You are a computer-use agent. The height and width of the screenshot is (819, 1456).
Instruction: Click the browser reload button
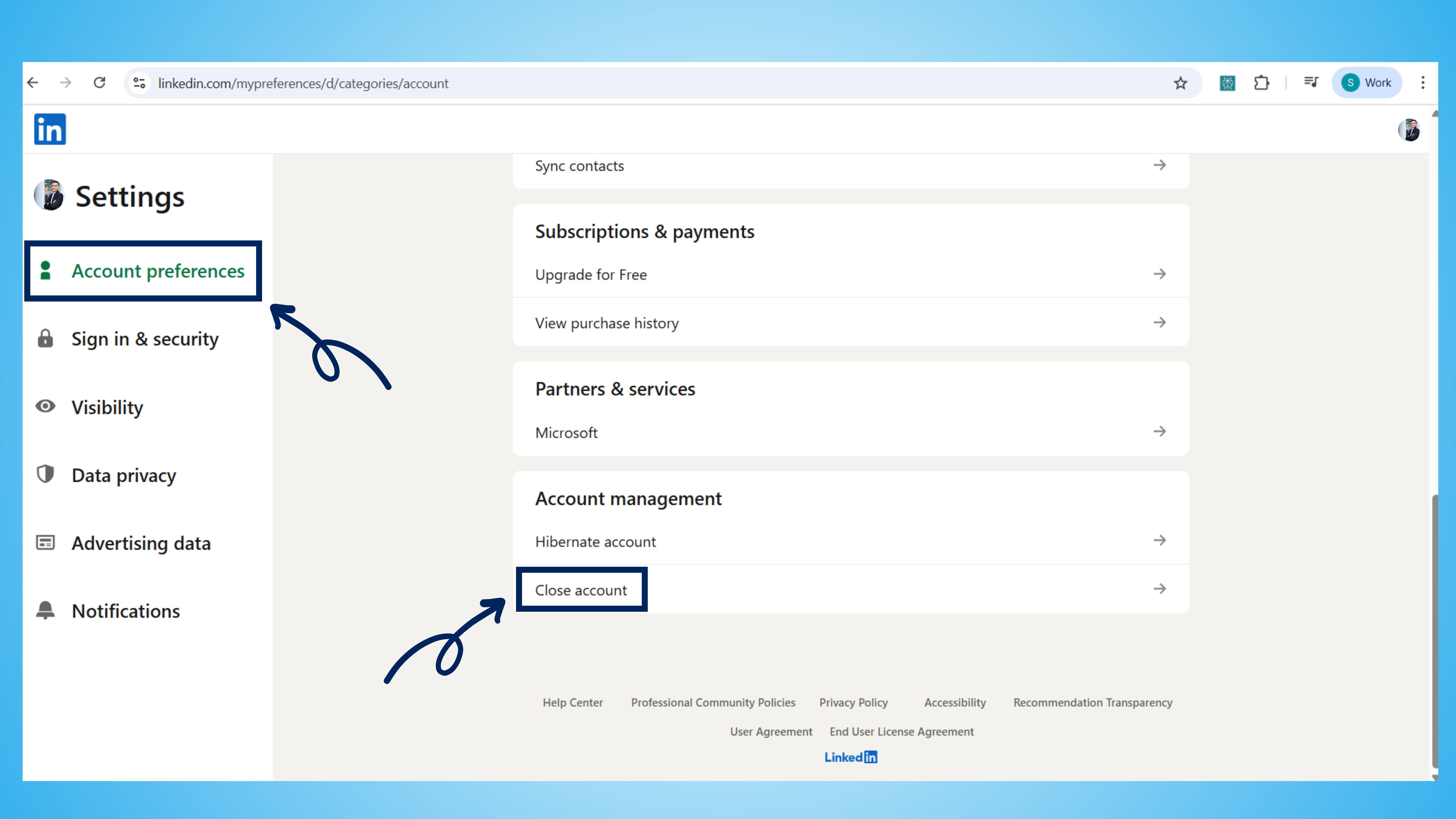[x=99, y=83]
